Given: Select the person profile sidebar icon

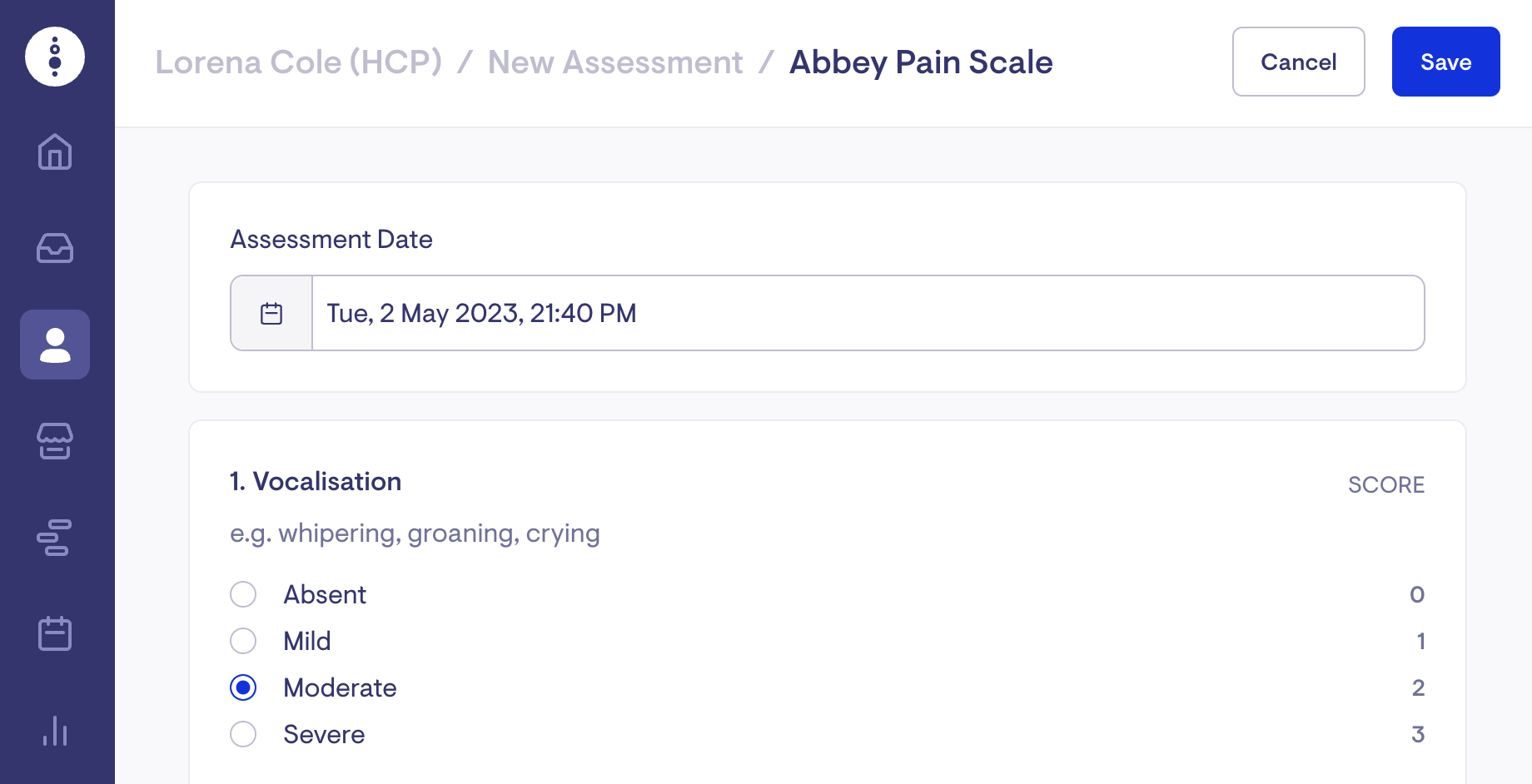Looking at the screenshot, I should click(55, 345).
